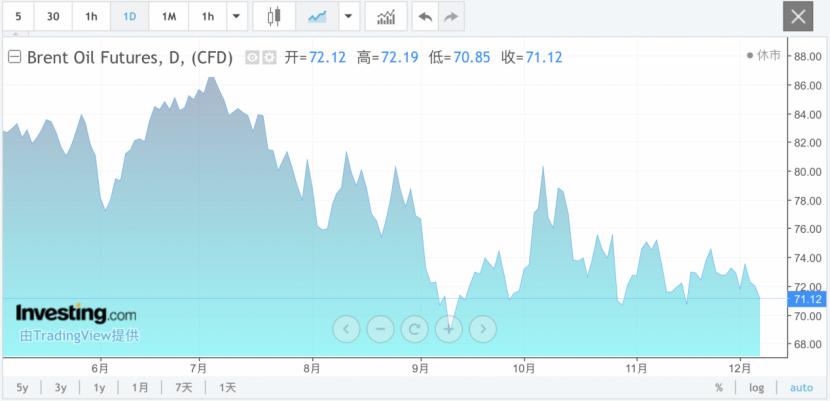The width and height of the screenshot is (830, 402).
Task: Set the date range to 7天
Action: pos(183,388)
